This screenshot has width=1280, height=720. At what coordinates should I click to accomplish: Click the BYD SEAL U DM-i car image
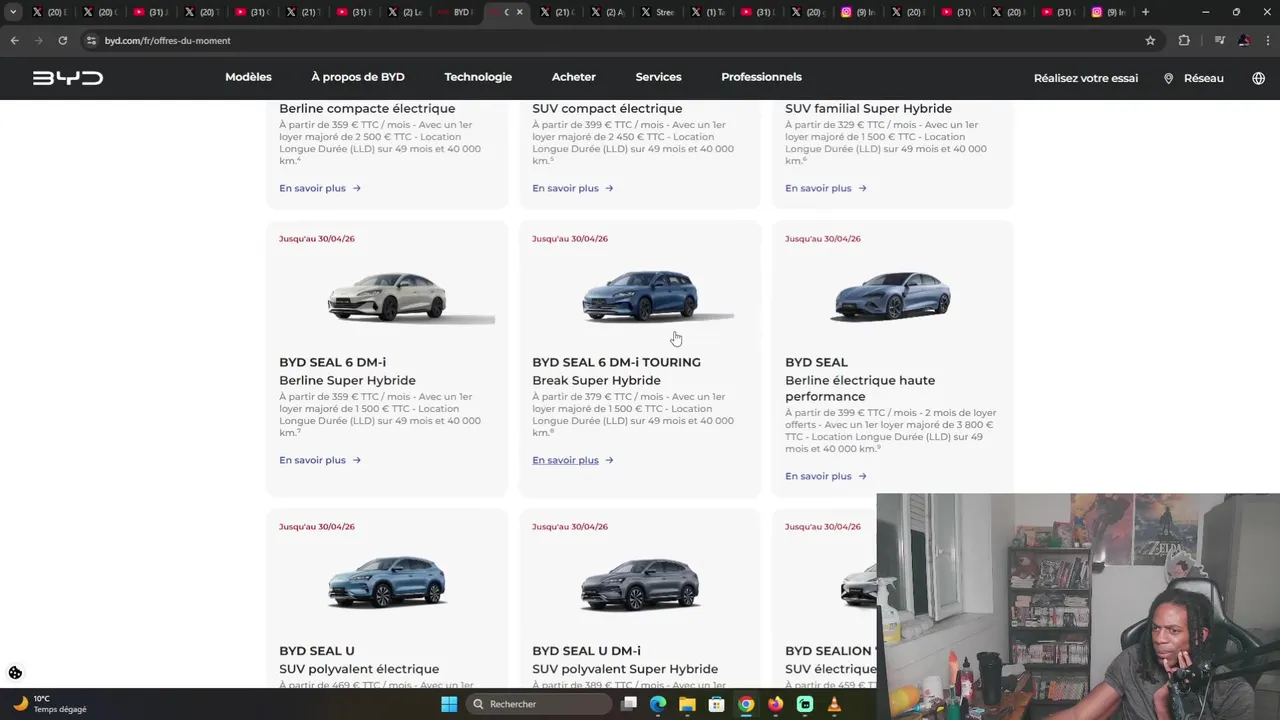click(640, 584)
